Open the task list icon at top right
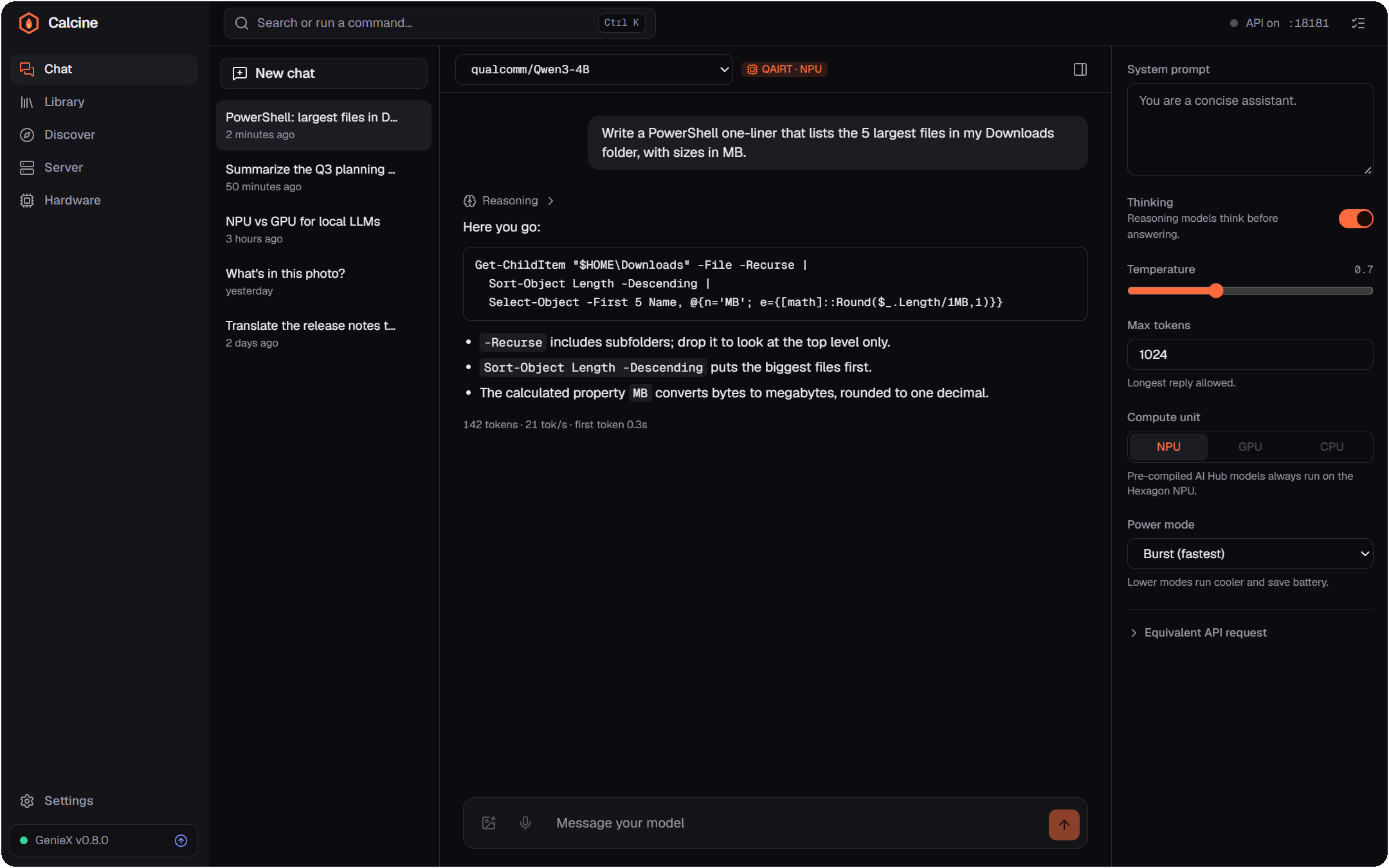The image size is (1389, 868). coord(1358,23)
